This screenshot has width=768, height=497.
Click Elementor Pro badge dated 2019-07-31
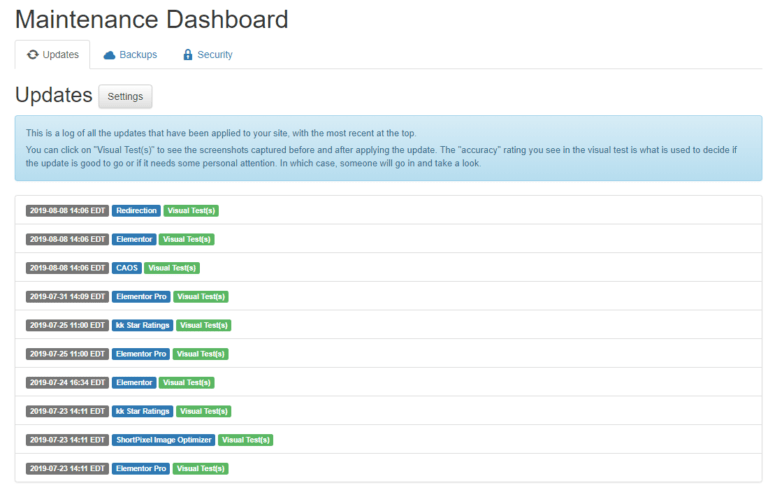[x=141, y=296]
